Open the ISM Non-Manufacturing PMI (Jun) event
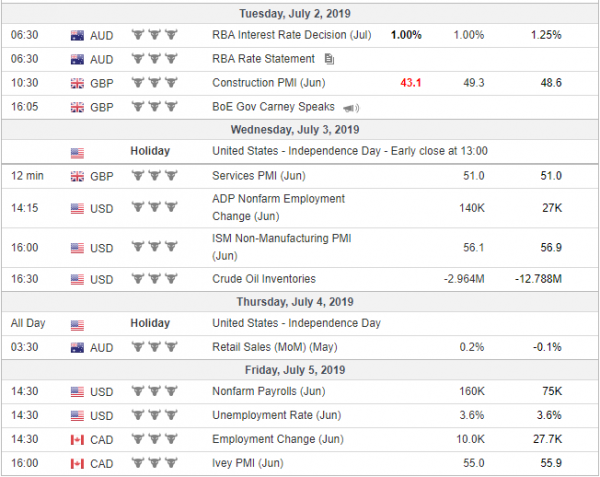 point(282,247)
